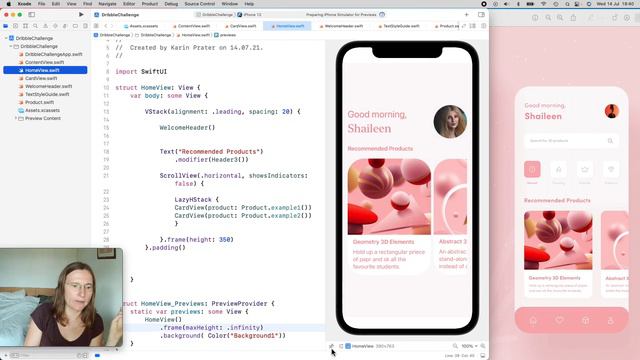This screenshot has height=360, width=640.
Task: Switch to the WelcomeHeader.swift tab
Action: click(341, 26)
